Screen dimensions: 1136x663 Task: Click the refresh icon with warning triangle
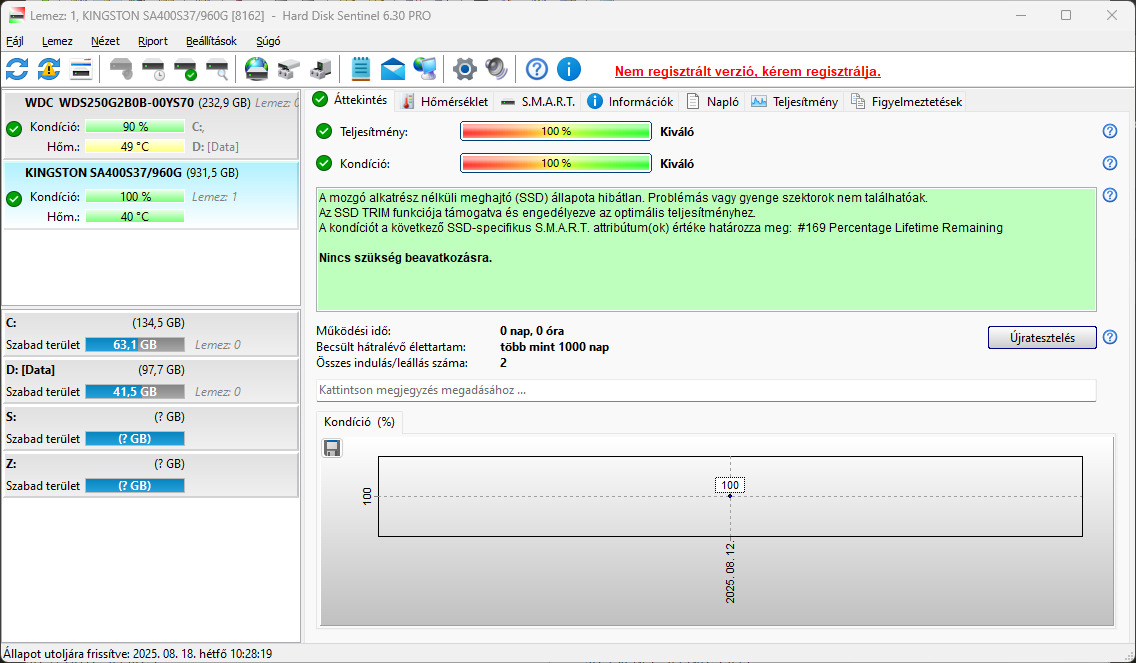pos(49,70)
